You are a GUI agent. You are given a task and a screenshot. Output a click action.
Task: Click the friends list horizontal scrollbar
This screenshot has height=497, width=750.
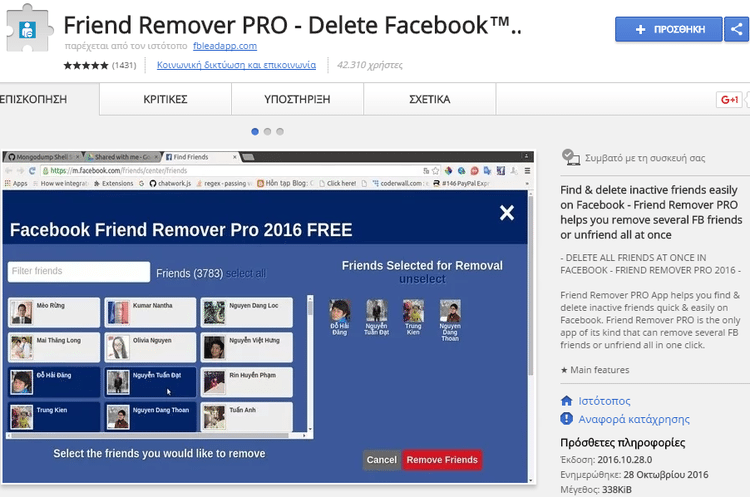click(x=156, y=435)
